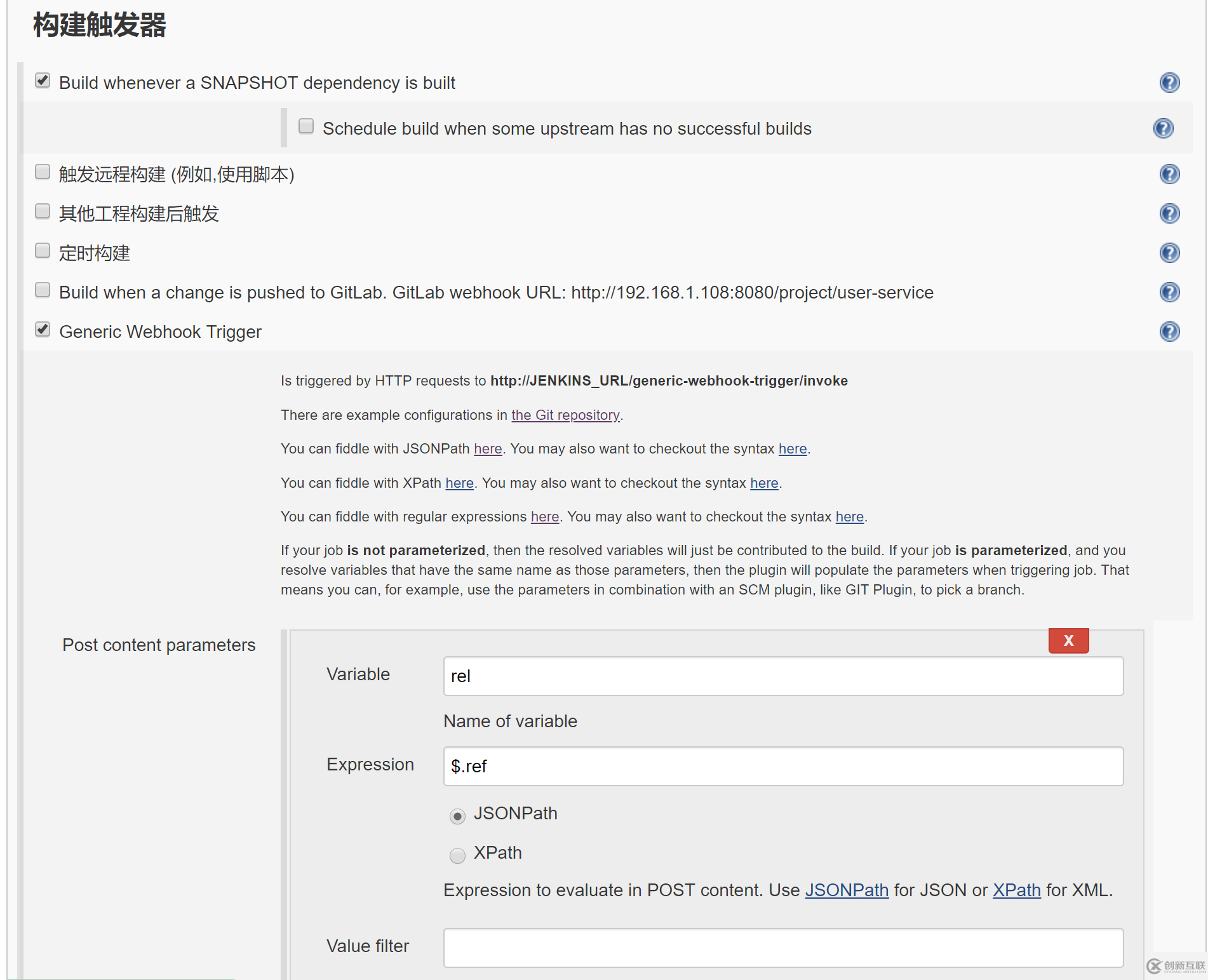Screen dimensions: 1208x980
Task: Open help for 定时构建 trigger
Action: pos(1169,252)
